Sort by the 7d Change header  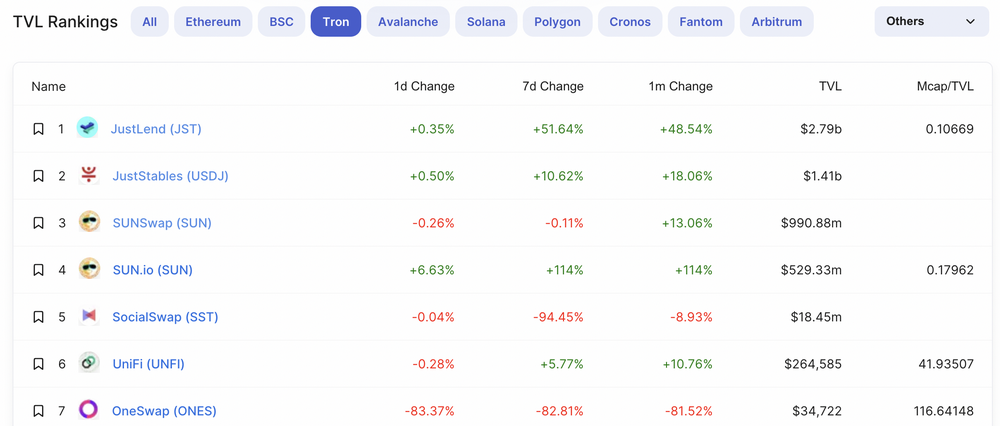[x=553, y=86]
